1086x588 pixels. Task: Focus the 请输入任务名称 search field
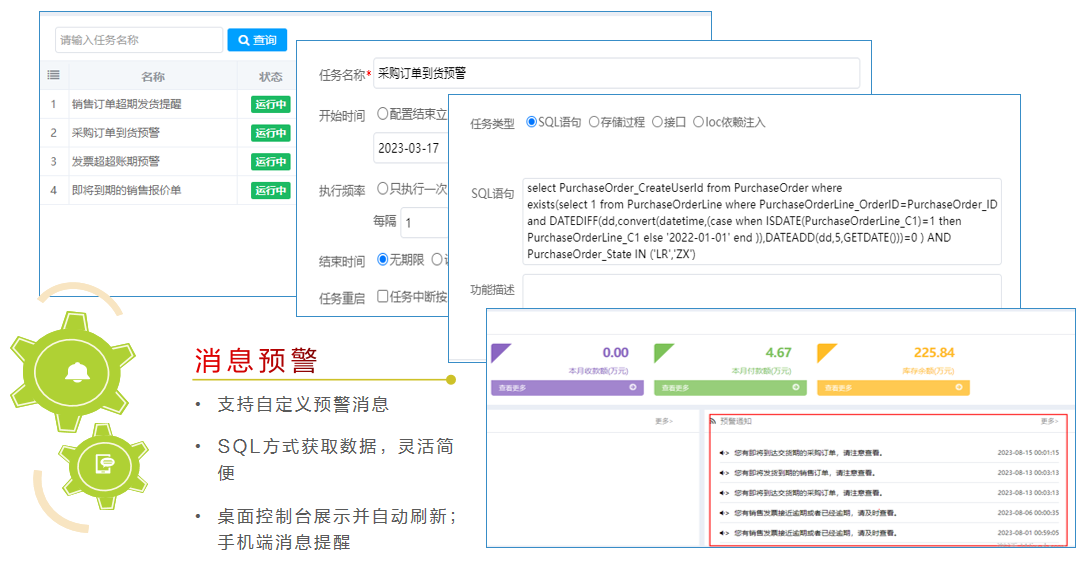coord(139,40)
